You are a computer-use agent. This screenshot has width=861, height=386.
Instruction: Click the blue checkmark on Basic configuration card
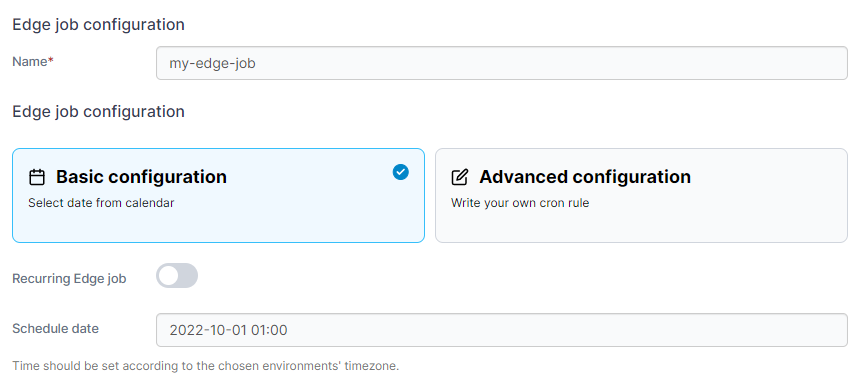401,172
